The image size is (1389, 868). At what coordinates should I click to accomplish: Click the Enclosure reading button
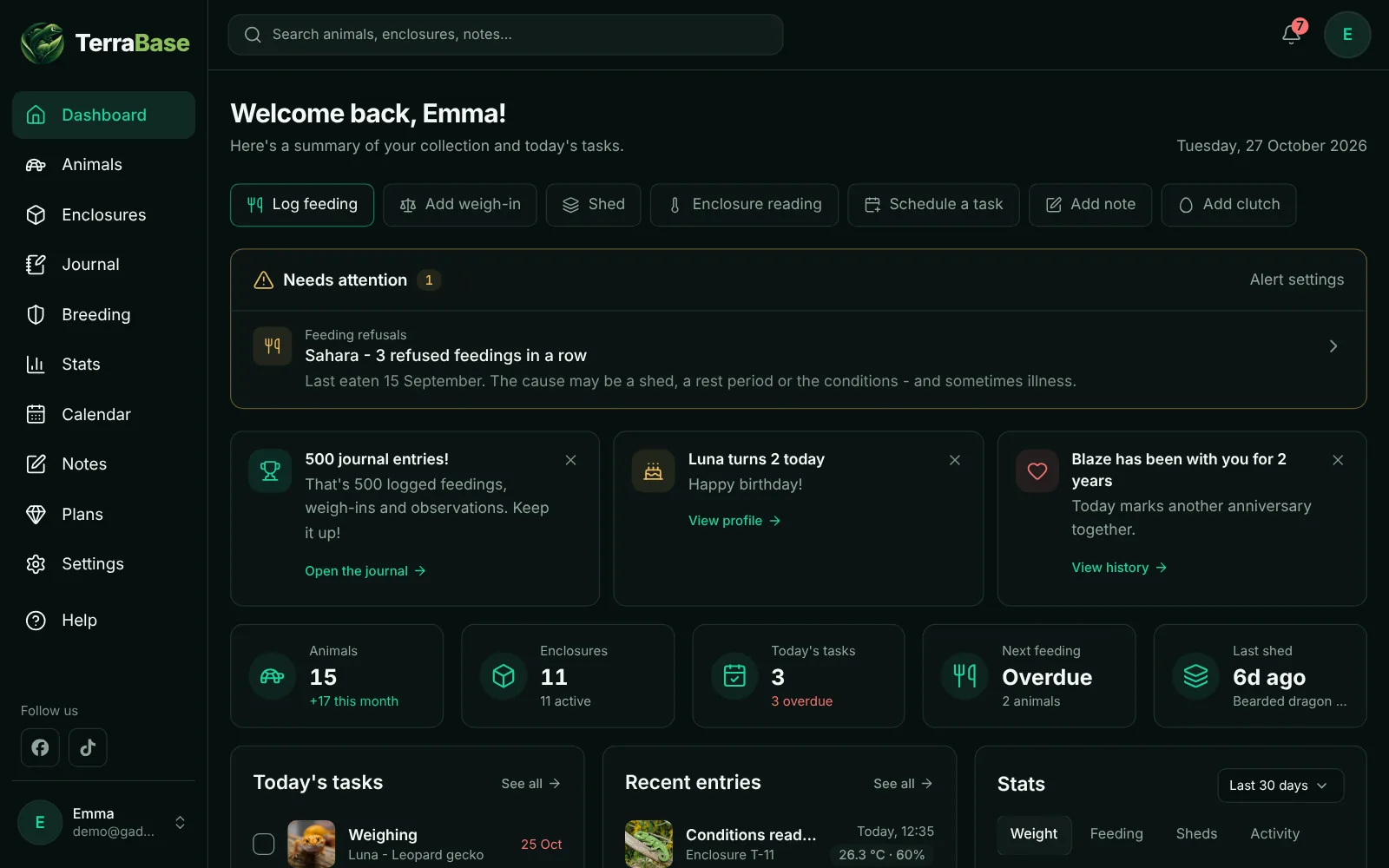click(x=744, y=205)
